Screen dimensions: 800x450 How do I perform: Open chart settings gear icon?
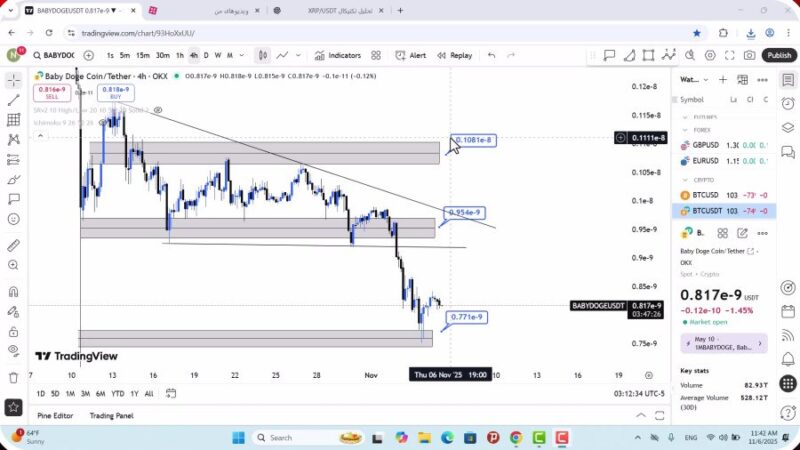coord(711,56)
